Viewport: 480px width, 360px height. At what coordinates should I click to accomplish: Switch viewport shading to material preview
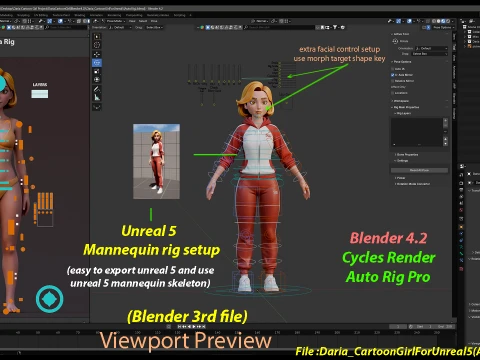(443, 21)
